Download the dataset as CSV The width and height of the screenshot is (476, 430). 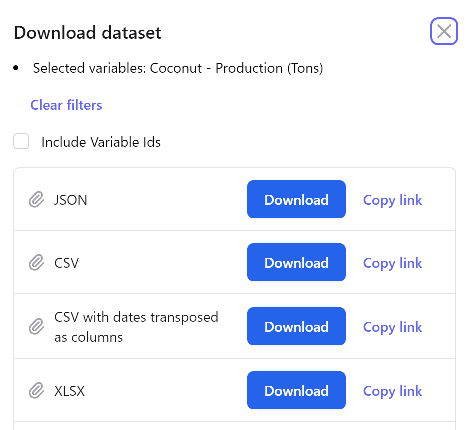tap(296, 262)
